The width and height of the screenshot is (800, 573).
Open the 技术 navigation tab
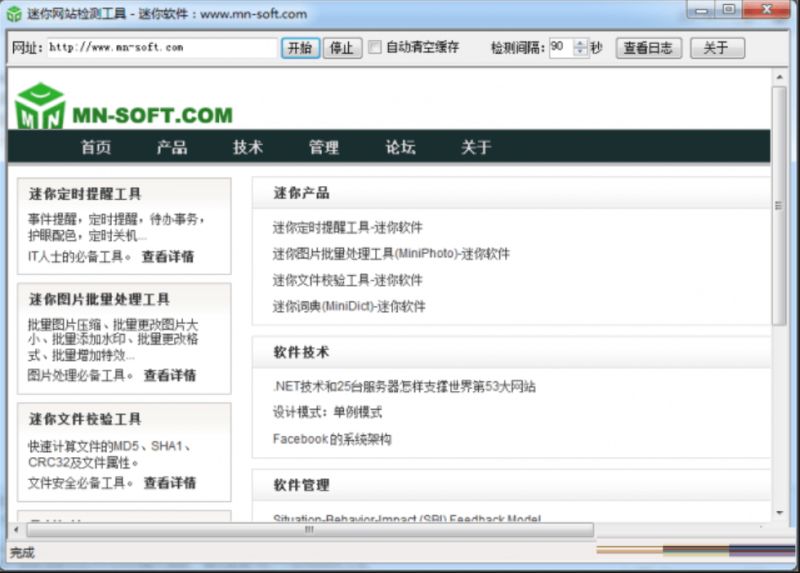click(x=248, y=147)
